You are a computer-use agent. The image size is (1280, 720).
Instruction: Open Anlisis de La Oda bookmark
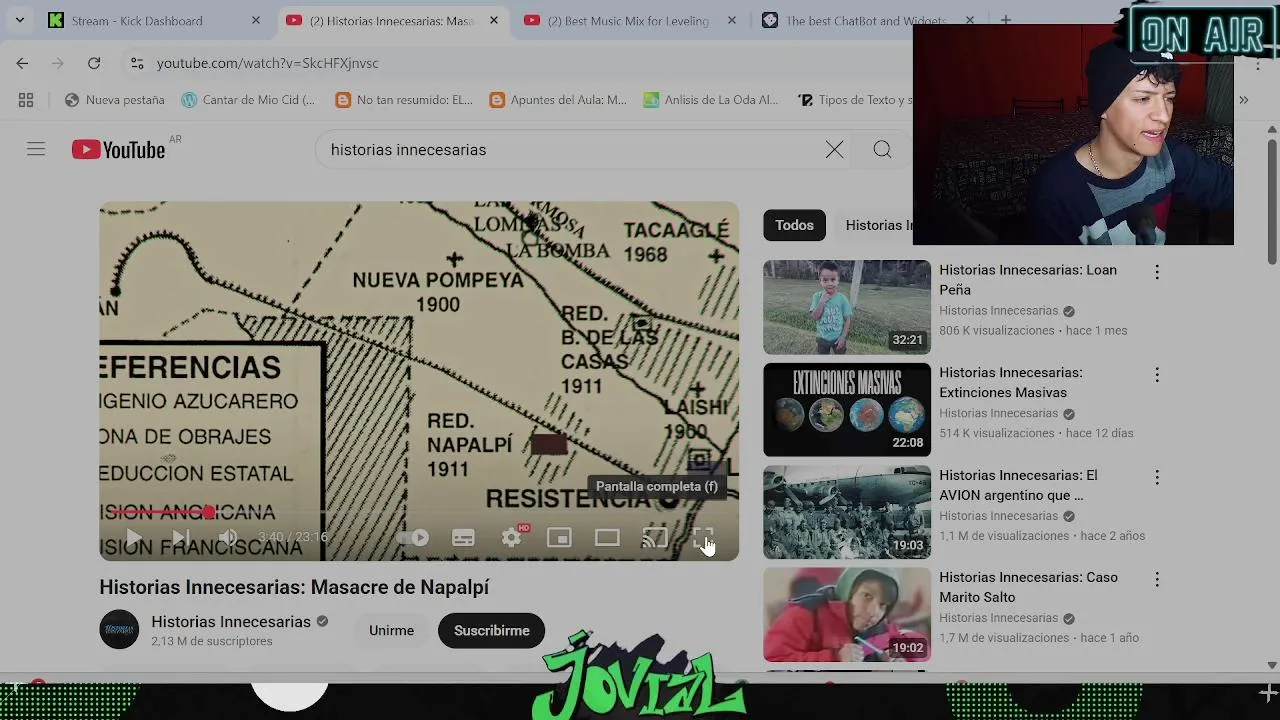coord(711,100)
